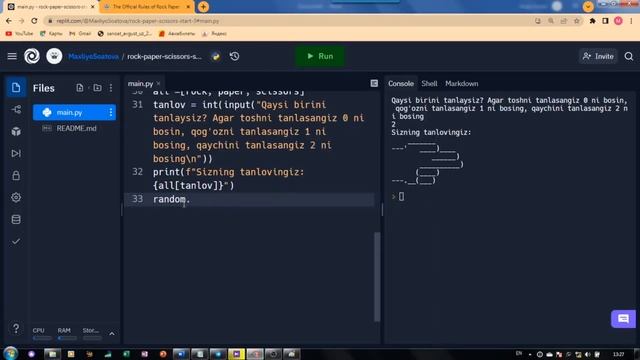
Task: Open main.py file options menu
Action: (x=111, y=112)
